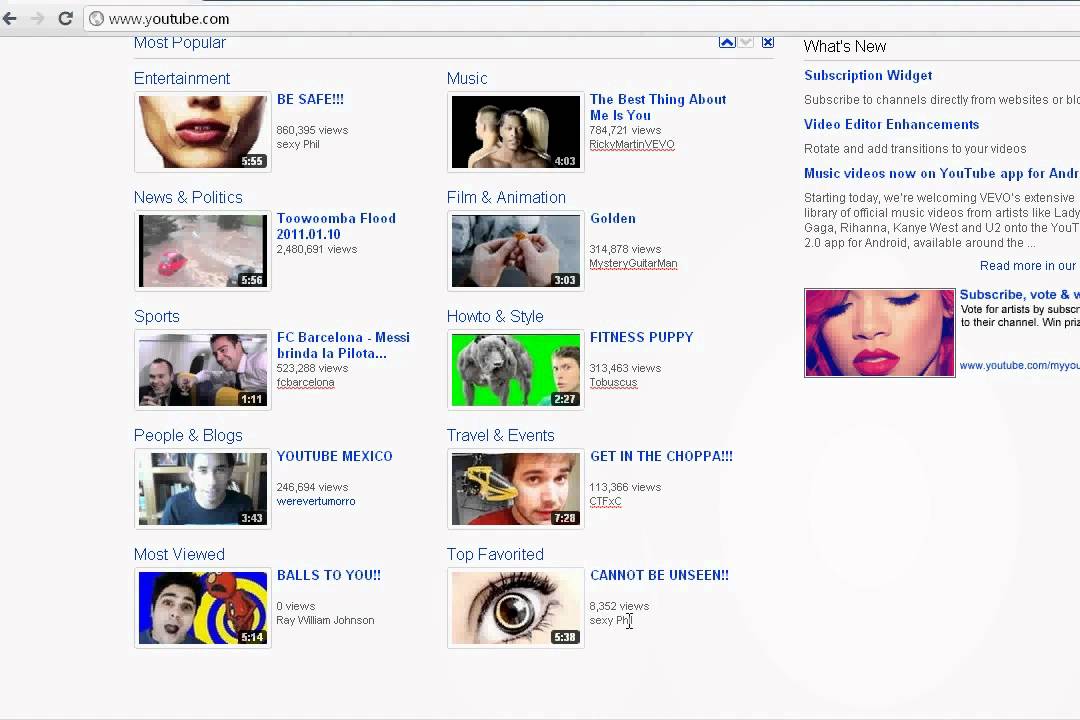This screenshot has height=720, width=1080.
Task: Click the GET IN THE CHOPPA!!! title
Action: 661,456
